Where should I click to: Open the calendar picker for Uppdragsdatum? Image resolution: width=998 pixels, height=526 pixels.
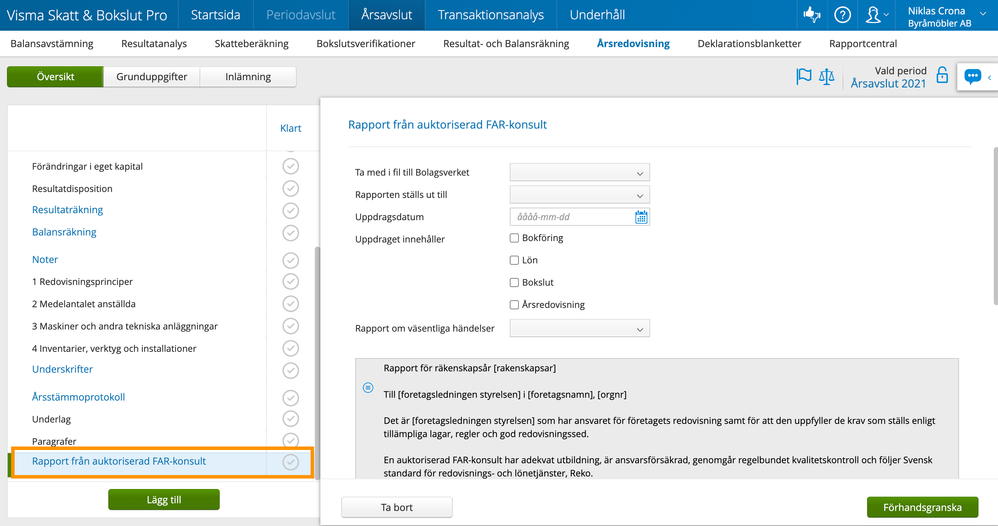(641, 217)
